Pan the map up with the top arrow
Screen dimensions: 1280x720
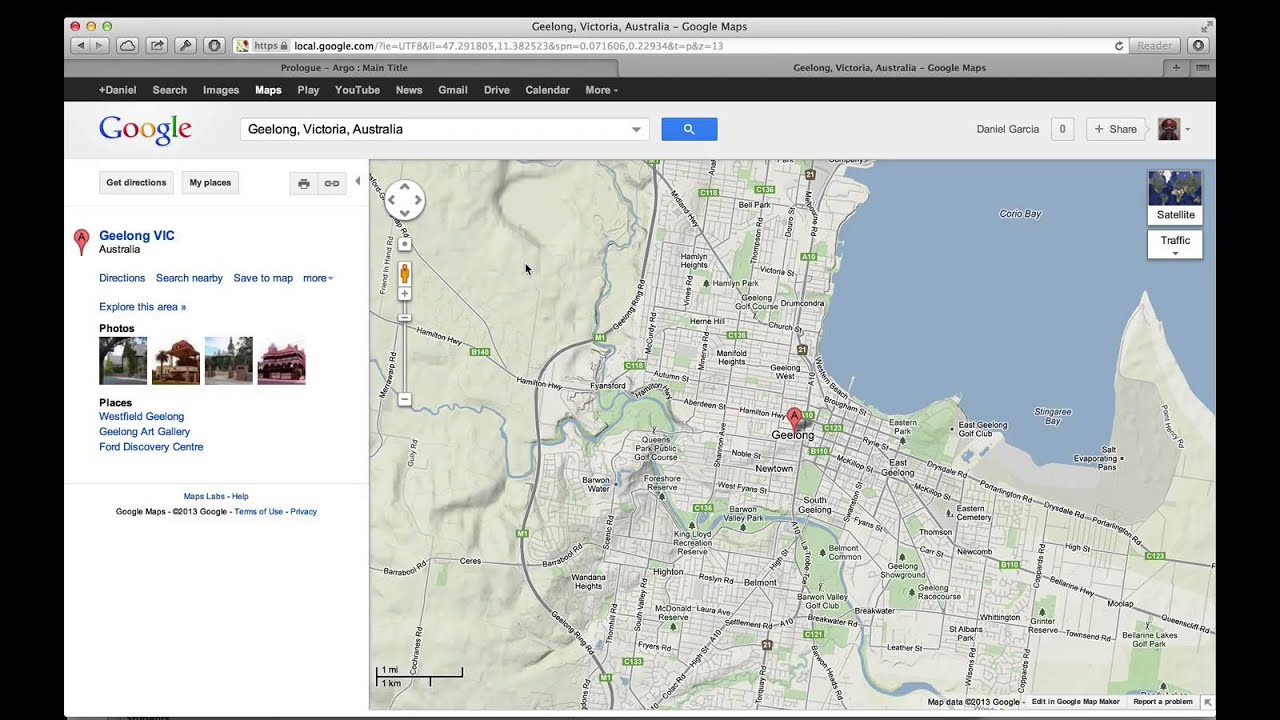[x=405, y=187]
